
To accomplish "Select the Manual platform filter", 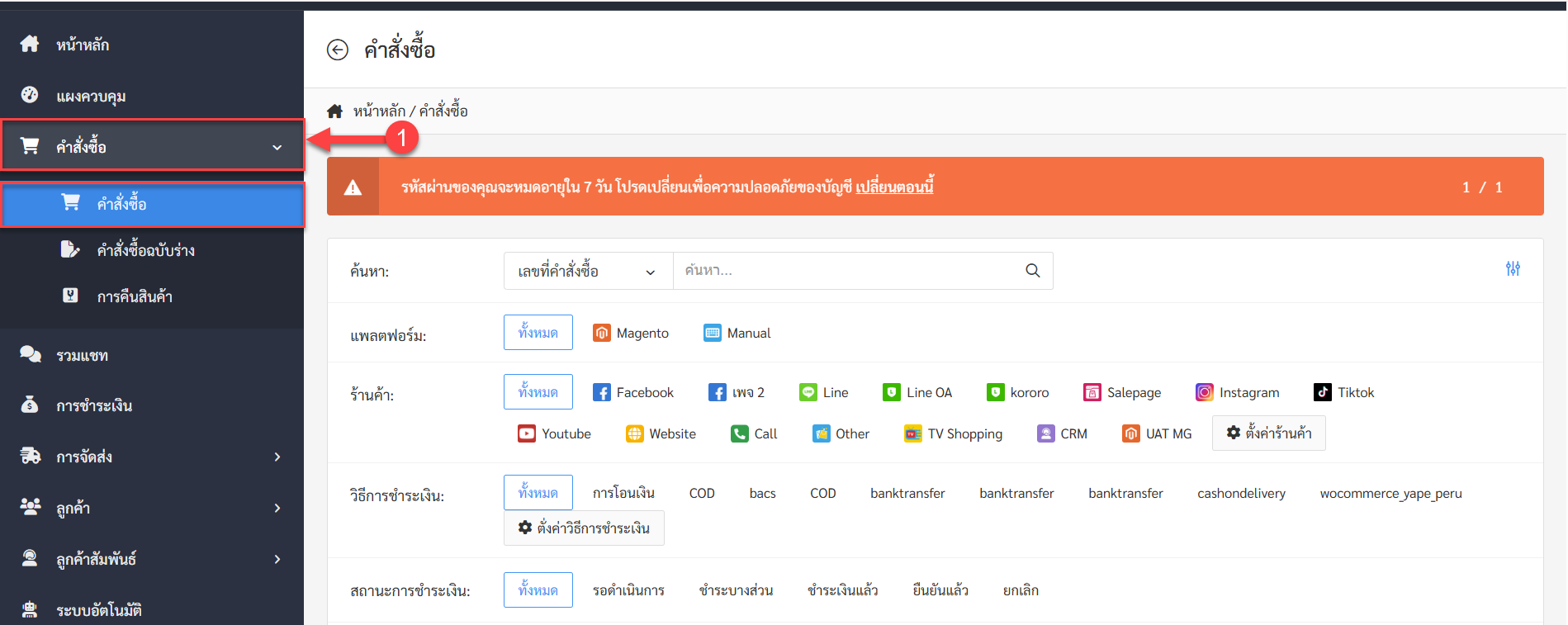I will point(737,334).
